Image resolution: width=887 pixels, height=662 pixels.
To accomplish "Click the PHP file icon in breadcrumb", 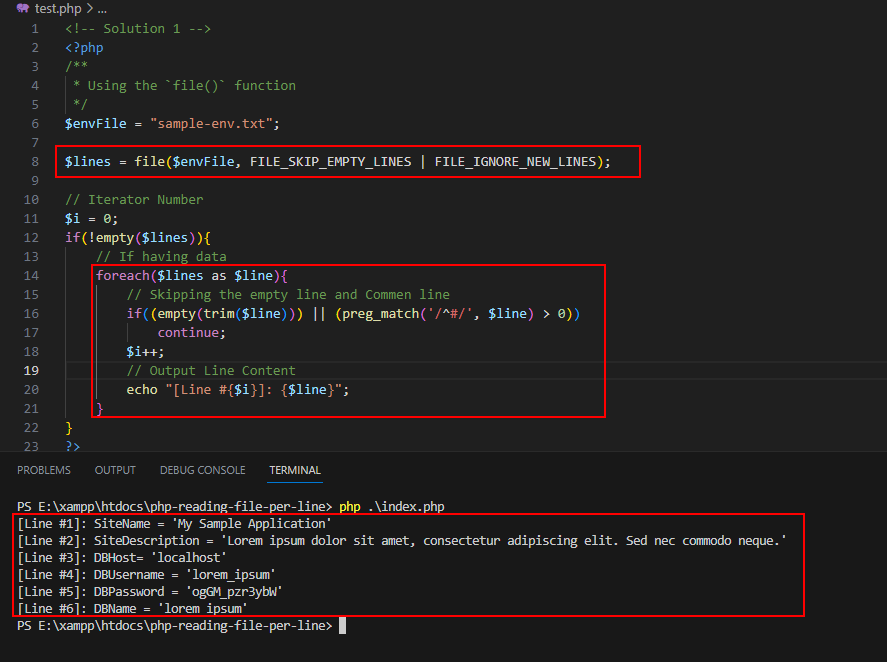I will pos(23,8).
